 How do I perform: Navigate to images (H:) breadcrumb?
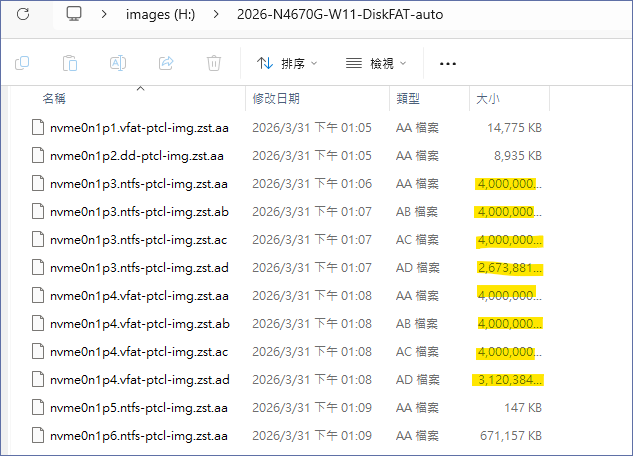159,15
